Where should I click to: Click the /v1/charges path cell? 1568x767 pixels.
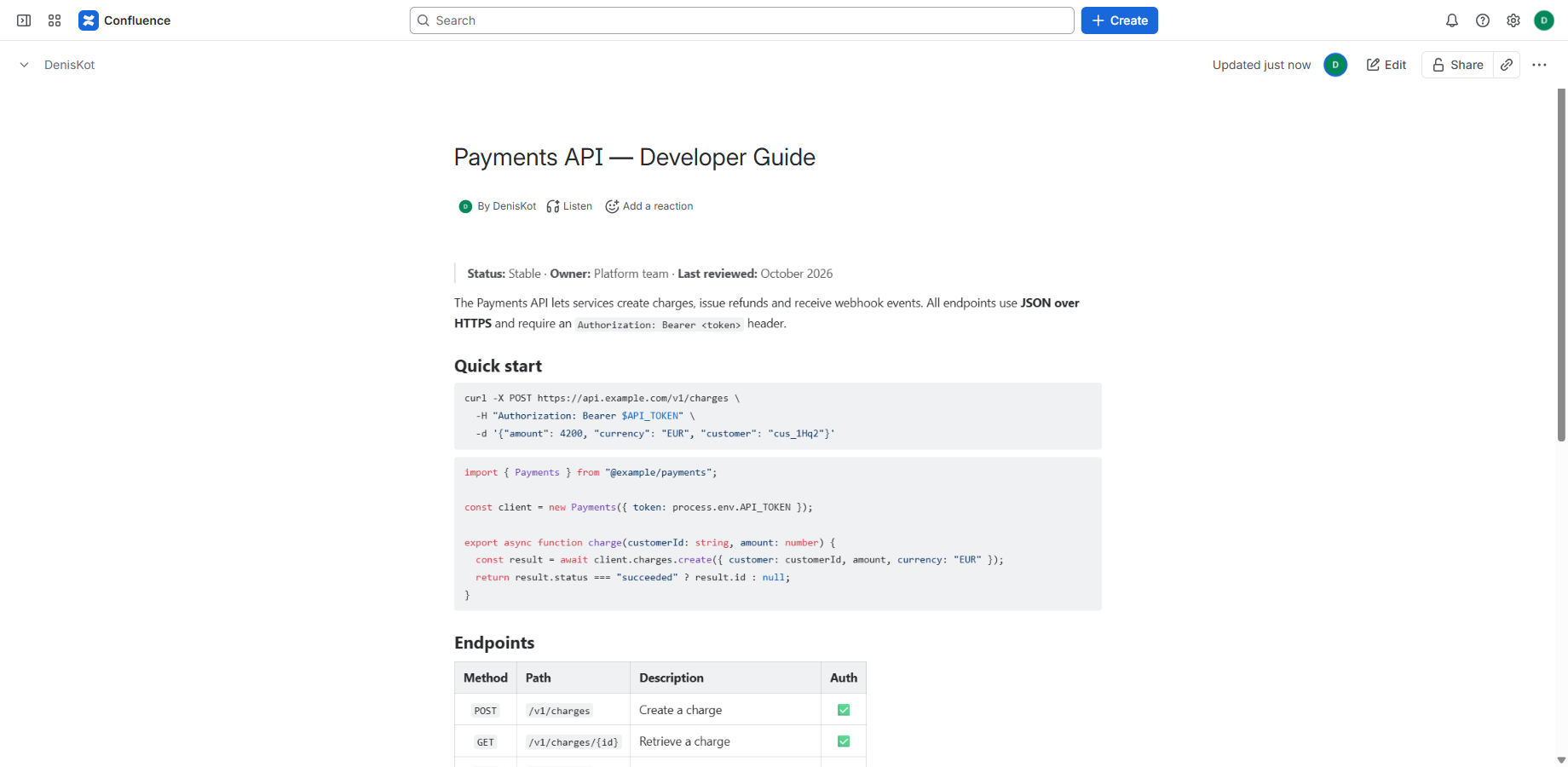coord(574,710)
